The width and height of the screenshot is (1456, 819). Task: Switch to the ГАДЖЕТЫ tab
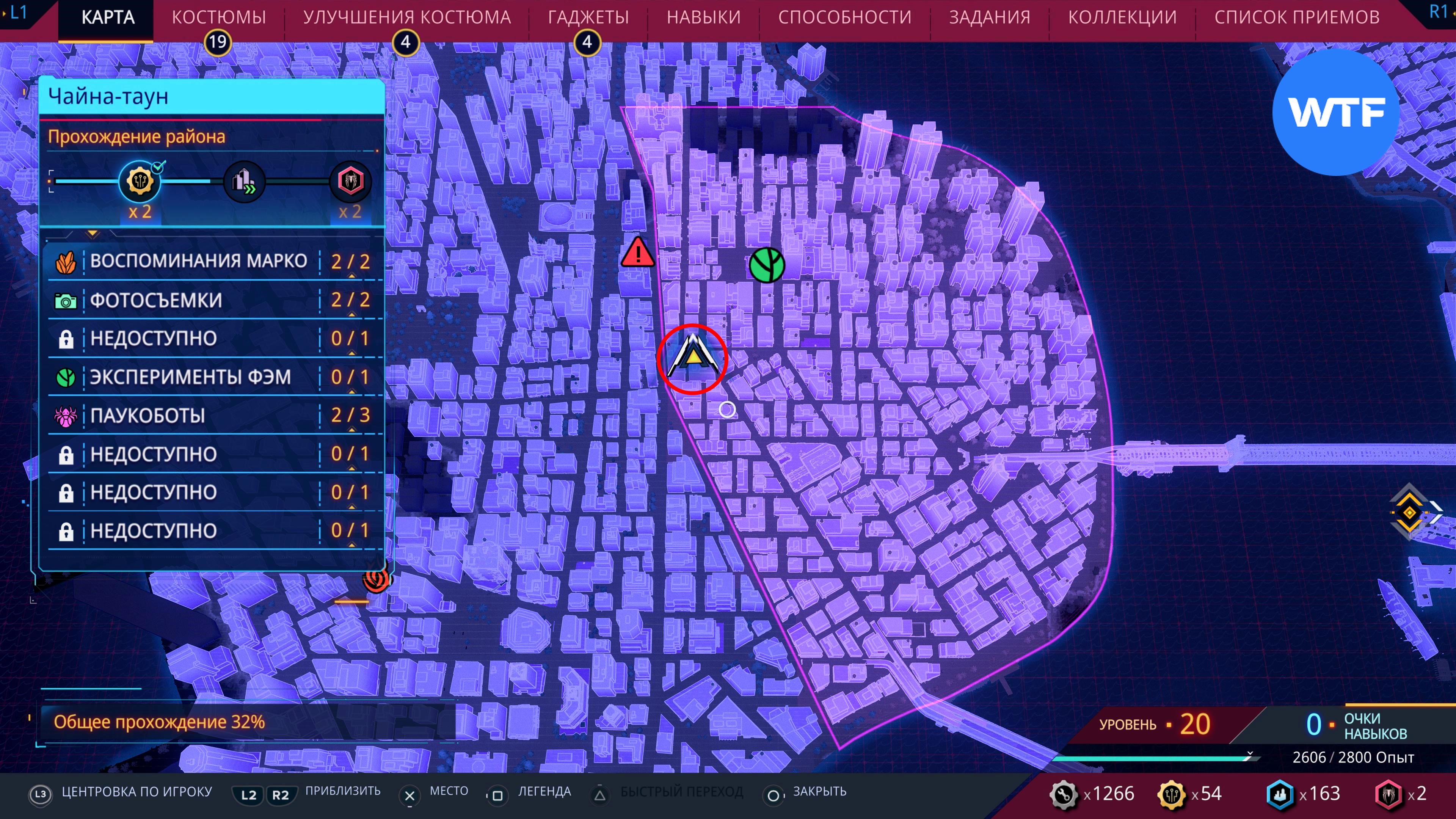[588, 17]
